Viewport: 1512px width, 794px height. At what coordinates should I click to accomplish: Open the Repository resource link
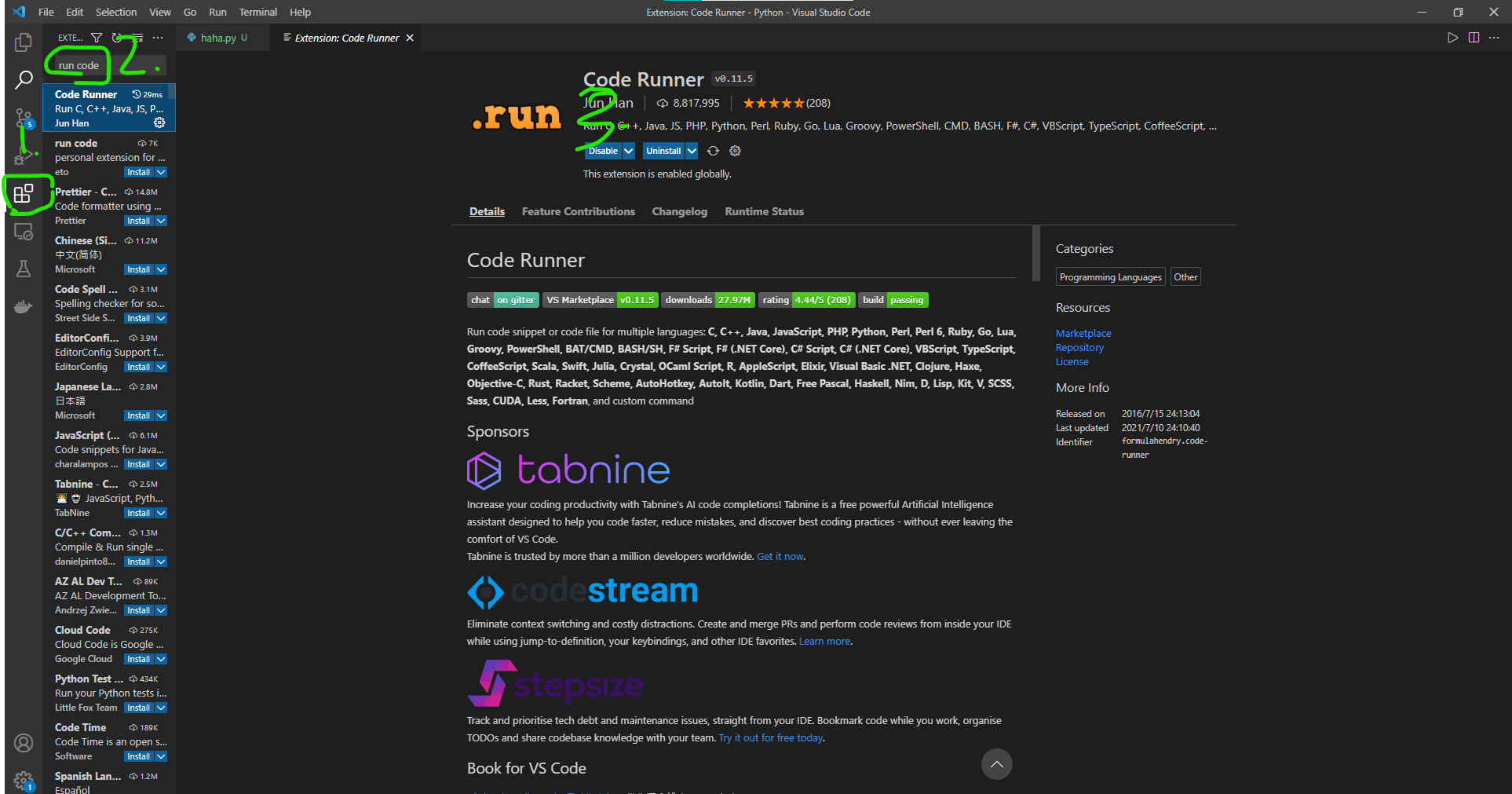pyautogui.click(x=1079, y=348)
